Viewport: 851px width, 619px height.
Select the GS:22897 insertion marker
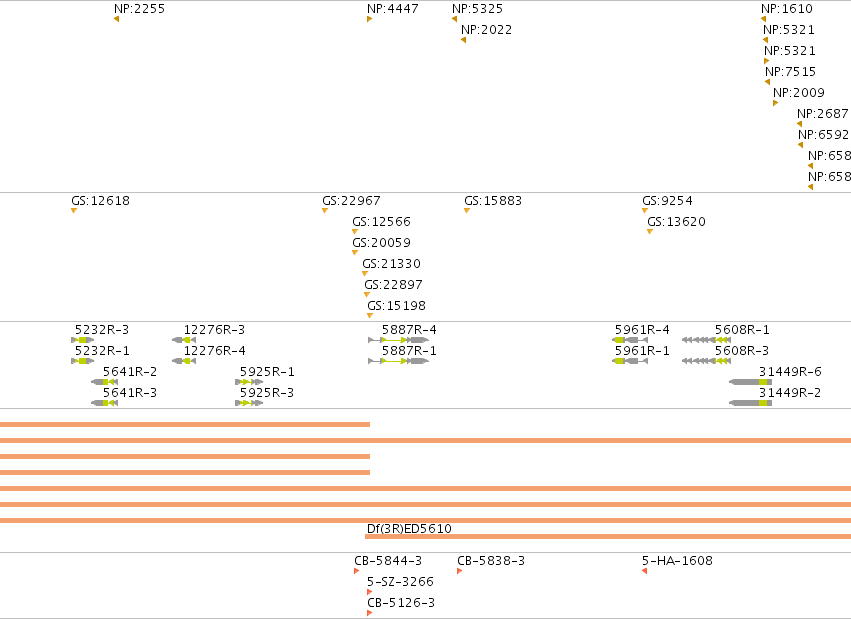[367, 295]
